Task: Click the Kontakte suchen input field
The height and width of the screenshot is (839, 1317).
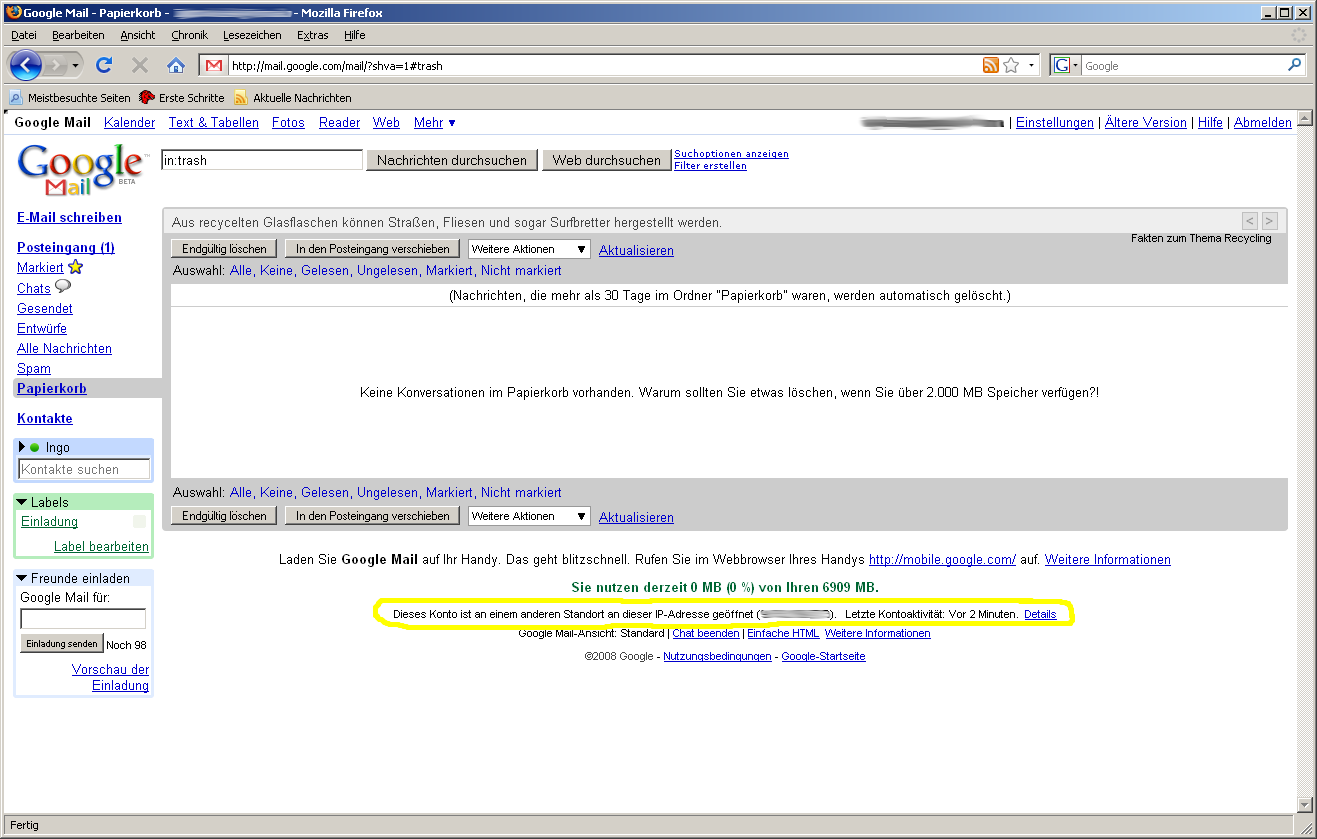Action: click(x=84, y=469)
